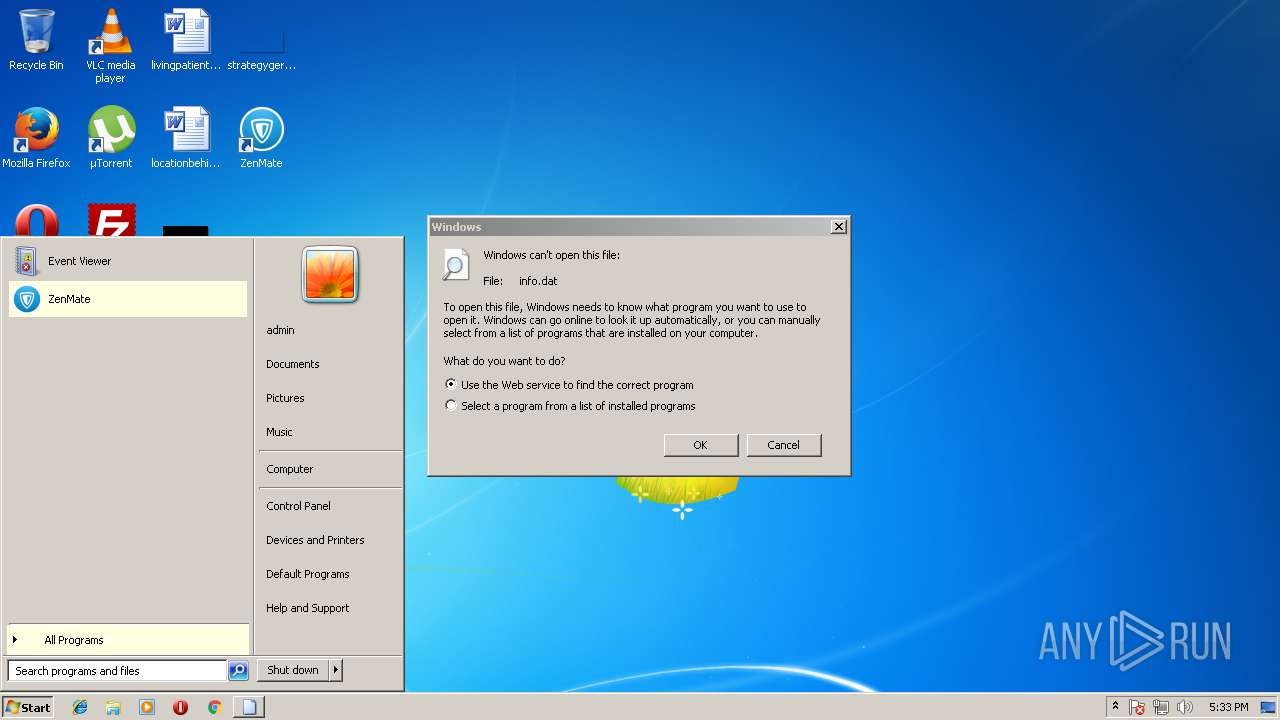Expand Shut down options arrow

(336, 670)
